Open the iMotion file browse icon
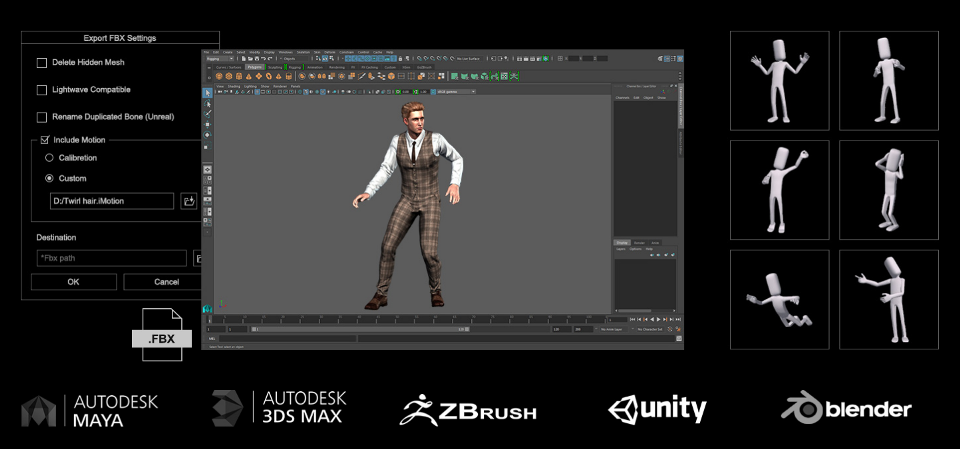960x449 pixels. point(189,201)
